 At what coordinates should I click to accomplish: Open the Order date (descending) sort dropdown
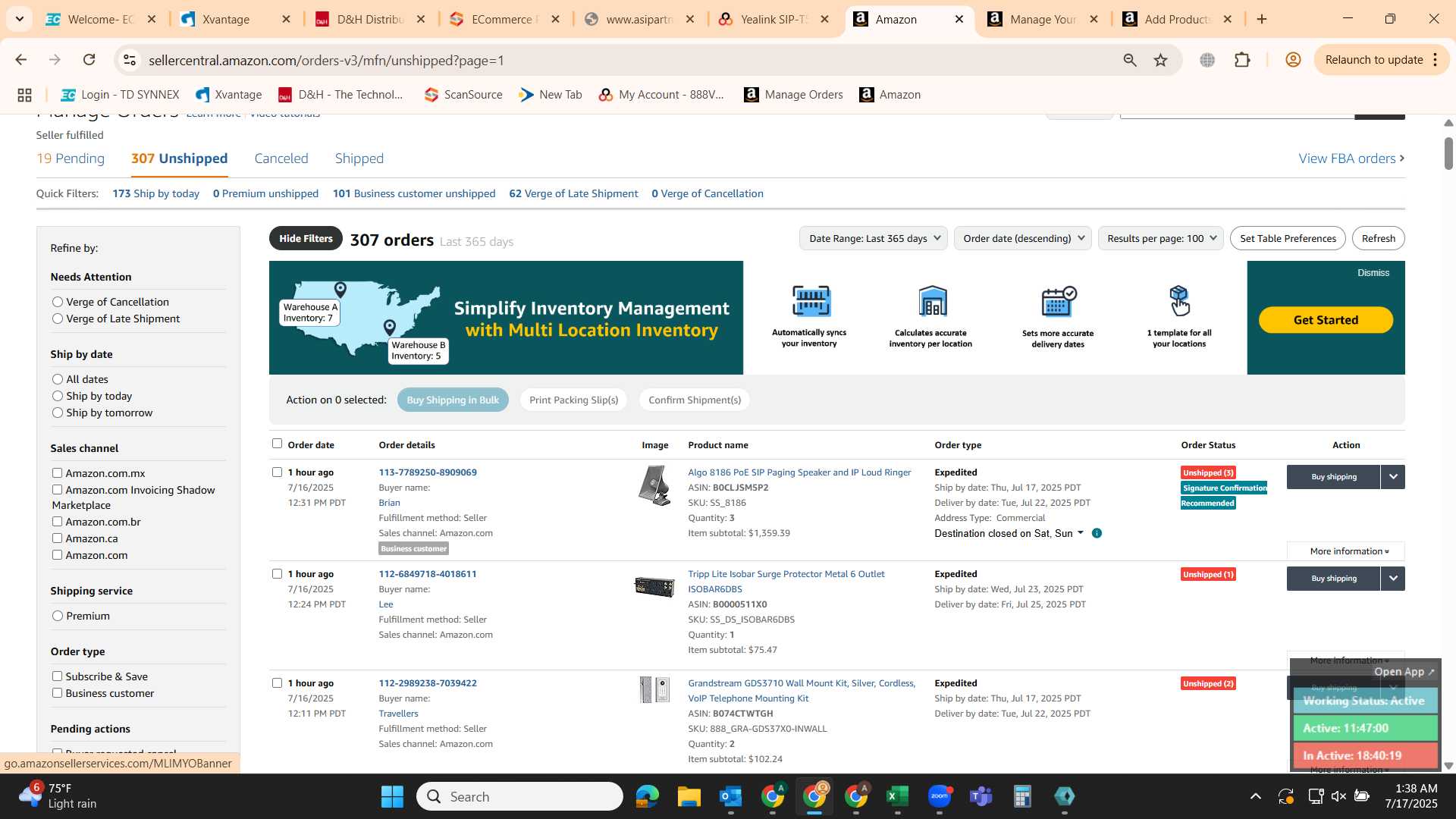[1023, 238]
